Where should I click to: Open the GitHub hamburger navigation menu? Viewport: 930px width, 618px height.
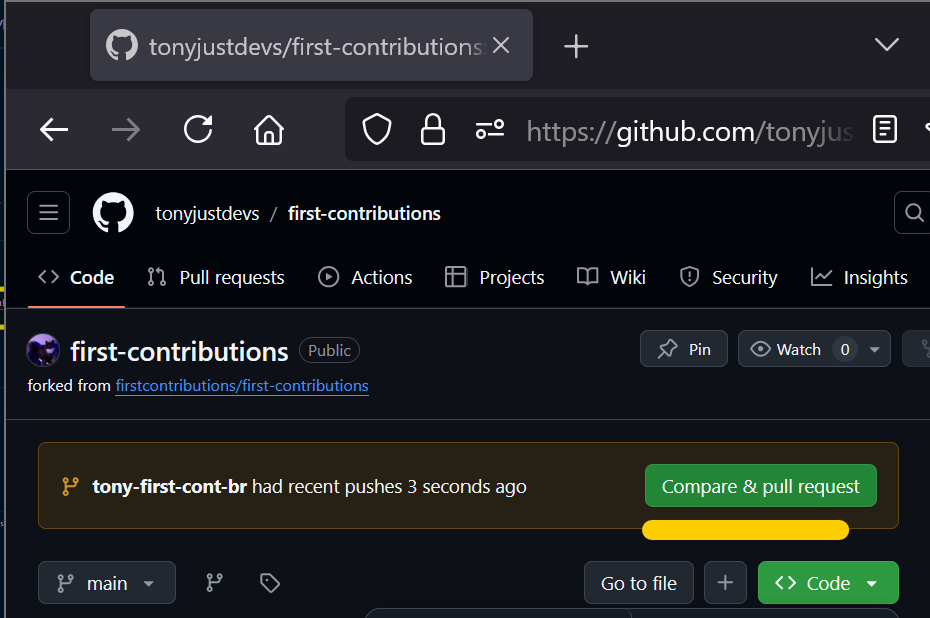(x=48, y=212)
